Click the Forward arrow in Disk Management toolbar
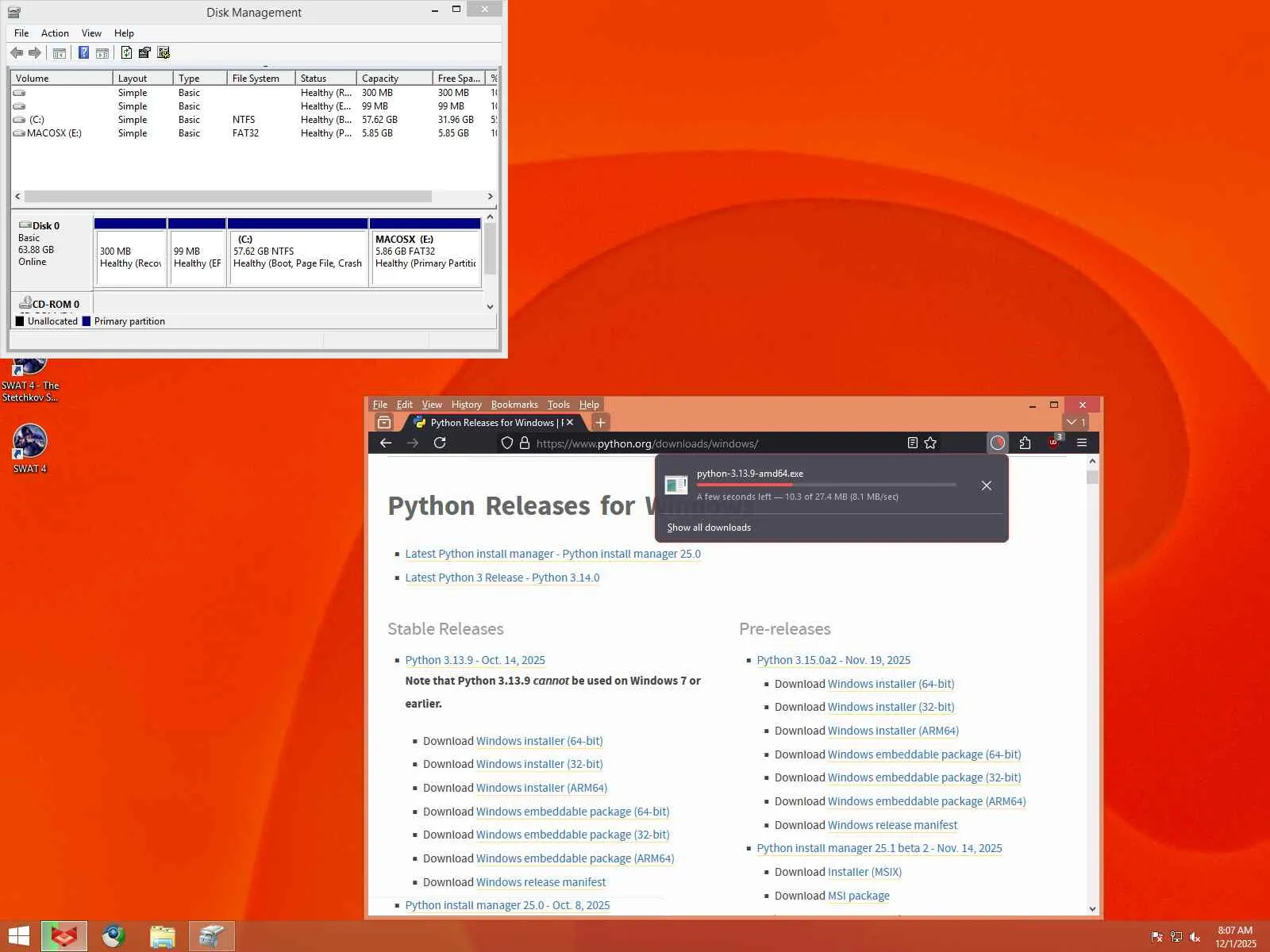 point(34,53)
